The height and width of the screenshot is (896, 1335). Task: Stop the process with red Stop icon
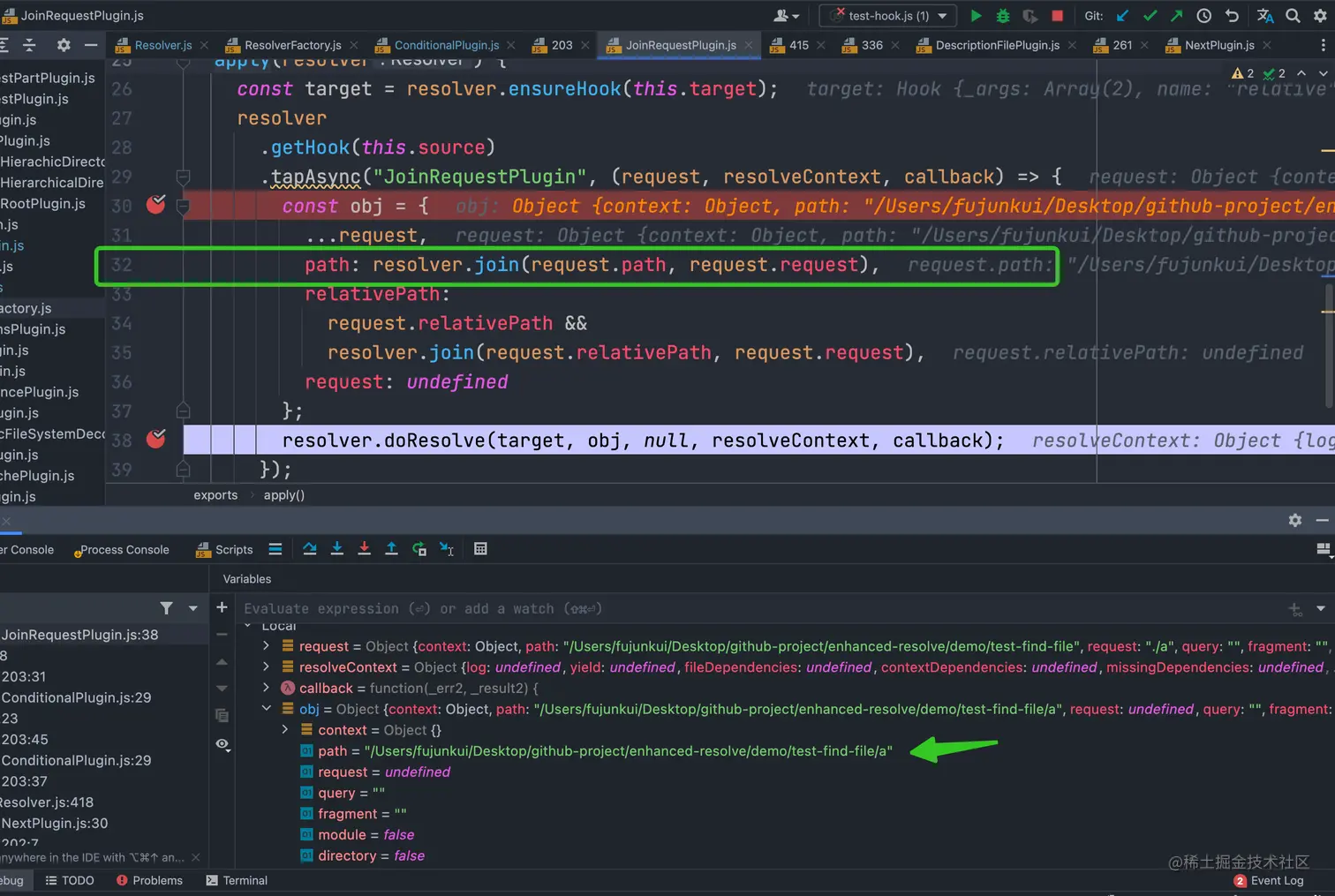(x=1057, y=16)
